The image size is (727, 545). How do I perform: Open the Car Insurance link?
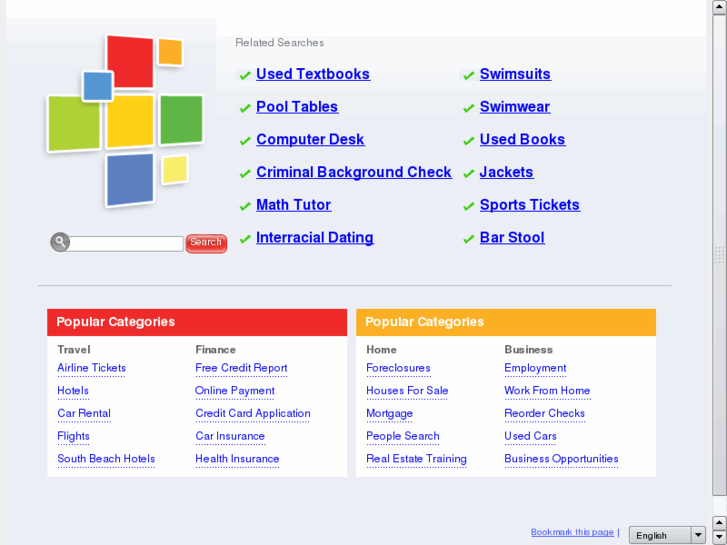[230, 436]
